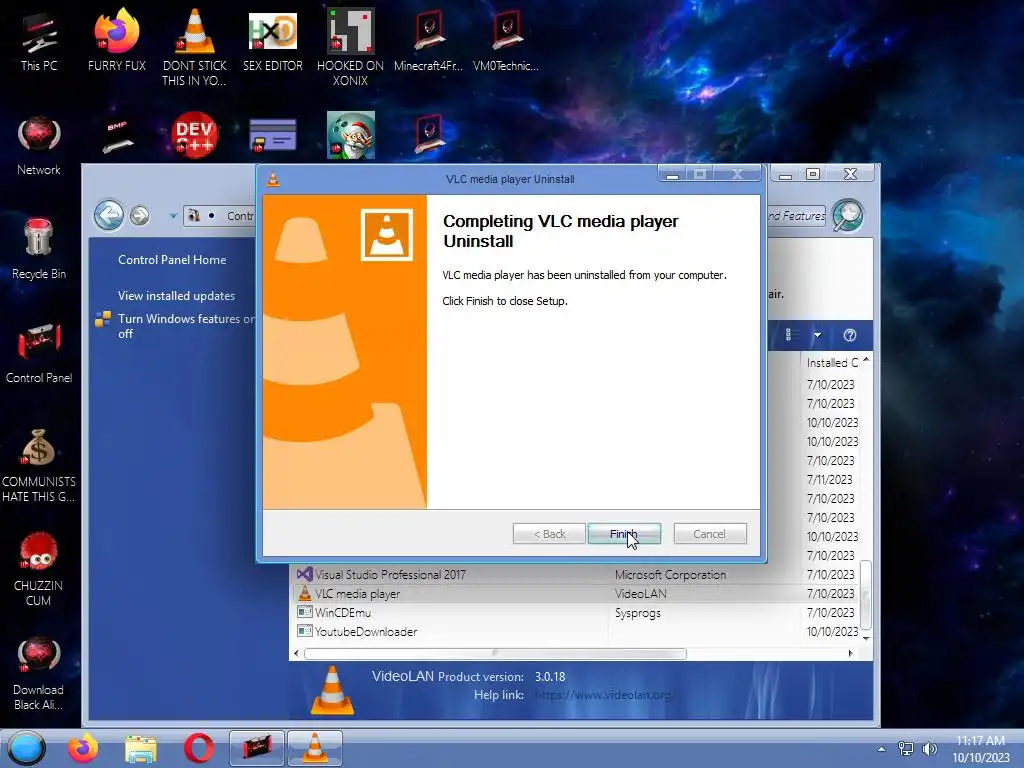Viewport: 1024px width, 768px height.
Task: Switch to Control Panel taskbar button
Action: click(x=257, y=748)
